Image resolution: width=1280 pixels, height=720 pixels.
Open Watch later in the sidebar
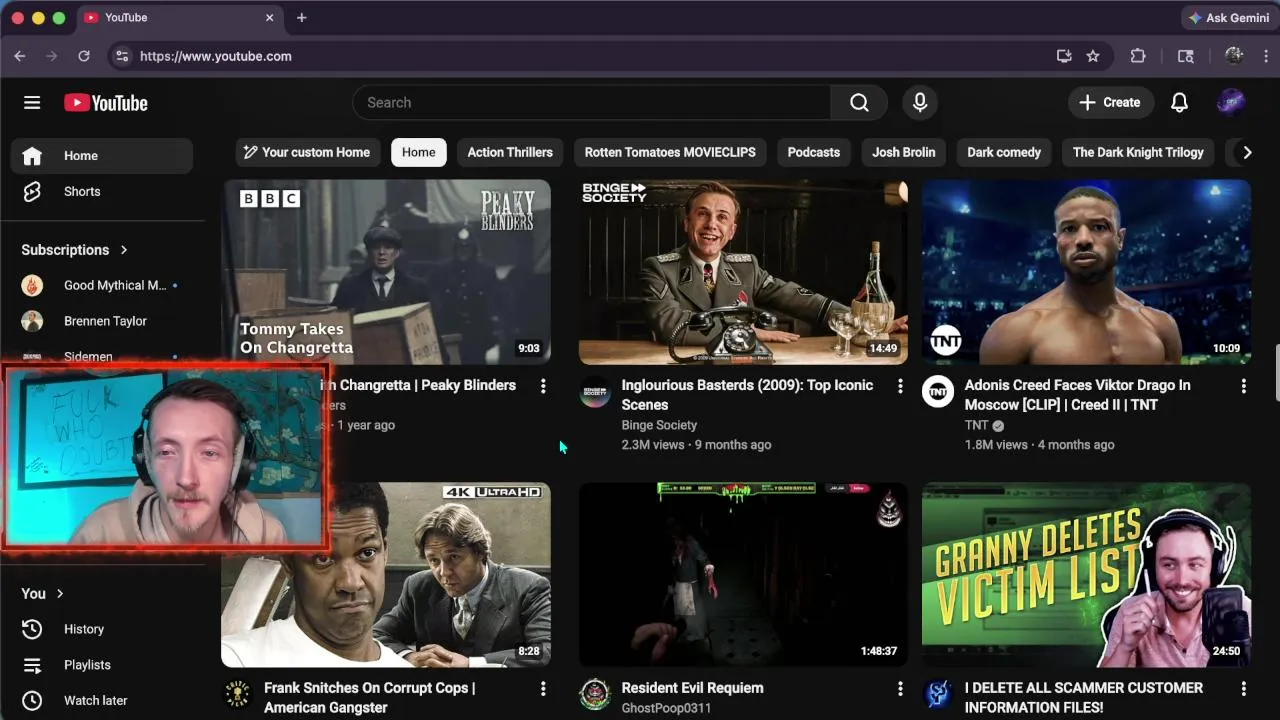point(102,701)
